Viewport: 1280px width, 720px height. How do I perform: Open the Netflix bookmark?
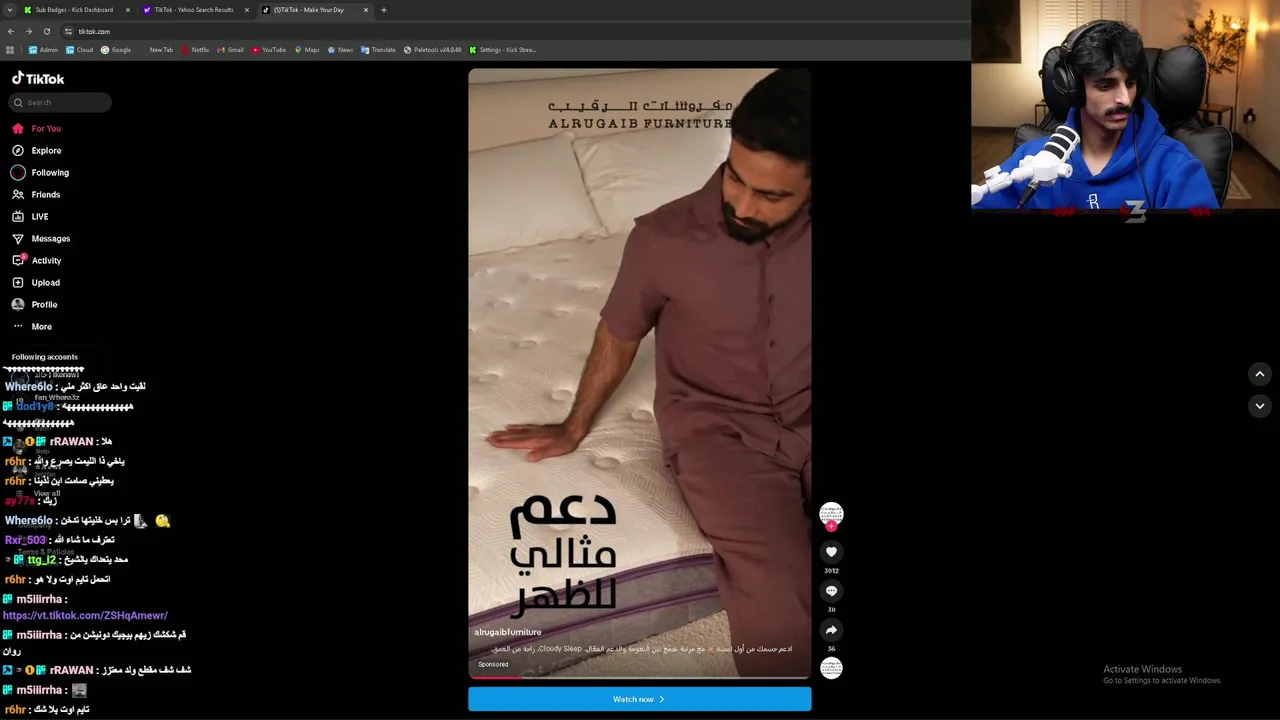coord(195,50)
